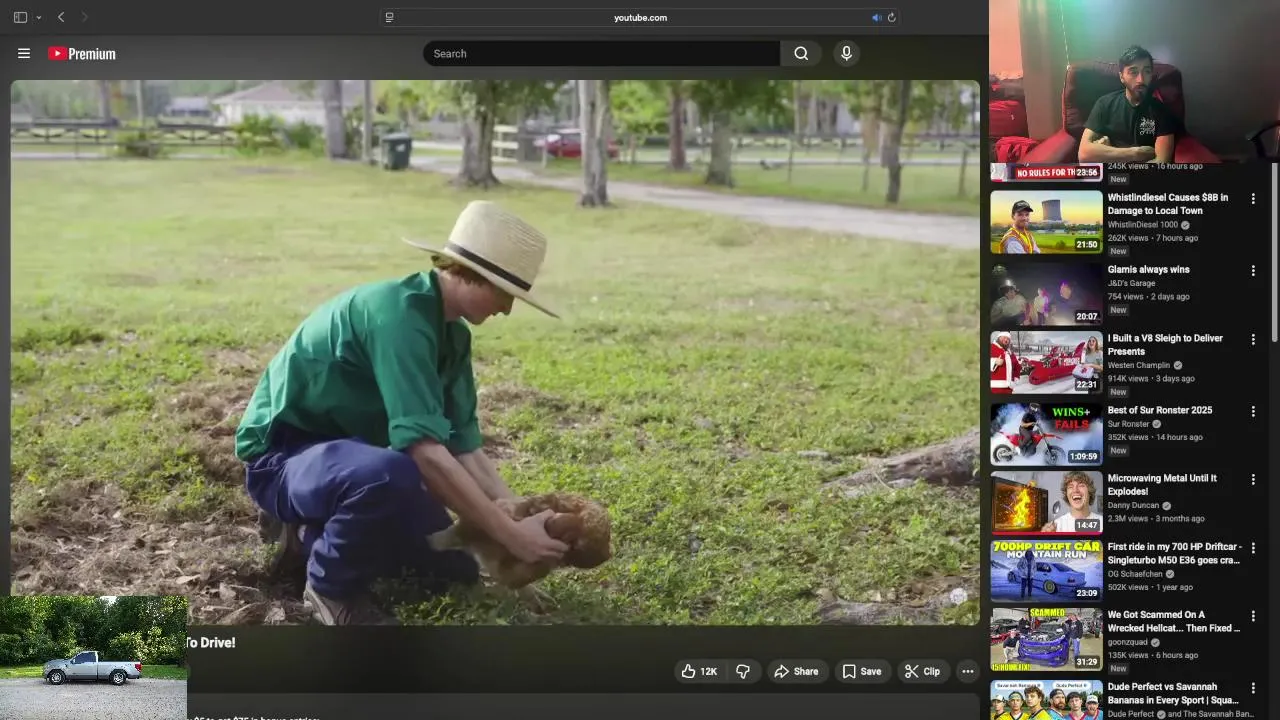Toggle Safari sidebar button

pyautogui.click(x=20, y=17)
